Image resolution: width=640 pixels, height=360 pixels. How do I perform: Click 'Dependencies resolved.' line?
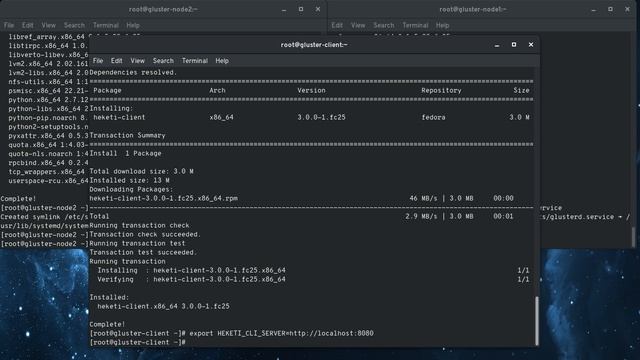[133, 73]
